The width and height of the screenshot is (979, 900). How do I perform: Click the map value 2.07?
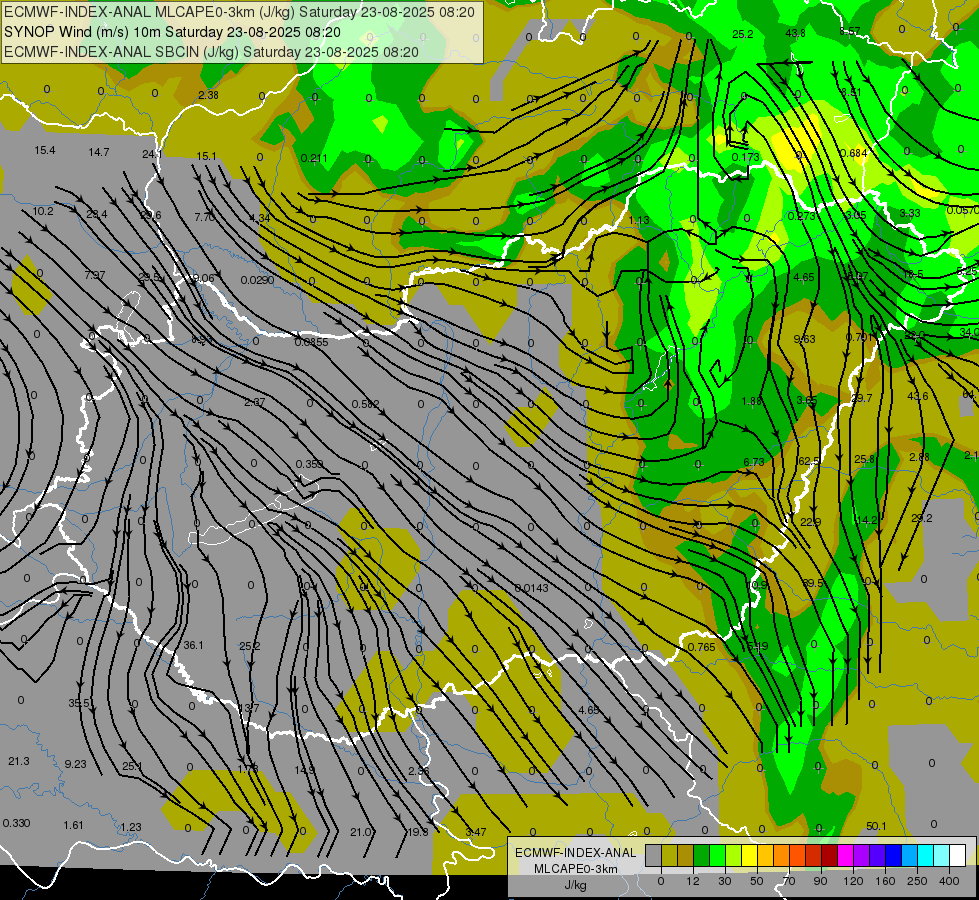[255, 403]
